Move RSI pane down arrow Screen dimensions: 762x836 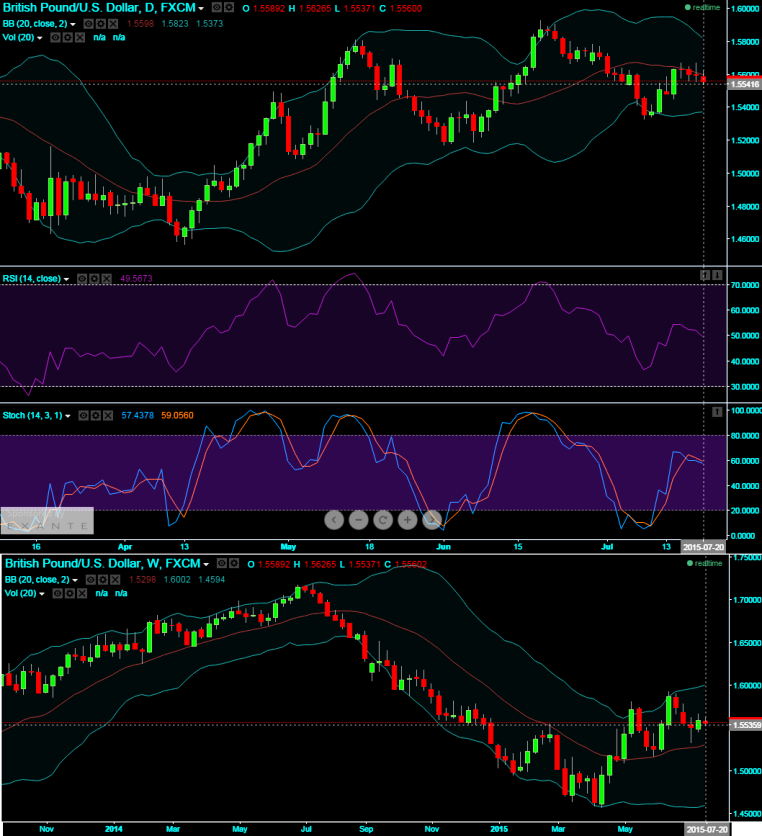(717, 275)
